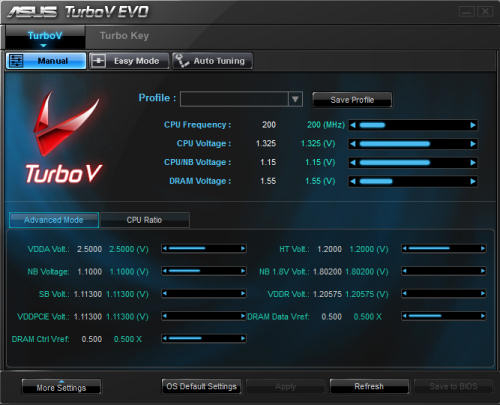Increase VDDR Volt with right arrow
500x405 pixels.
[x=483, y=293]
